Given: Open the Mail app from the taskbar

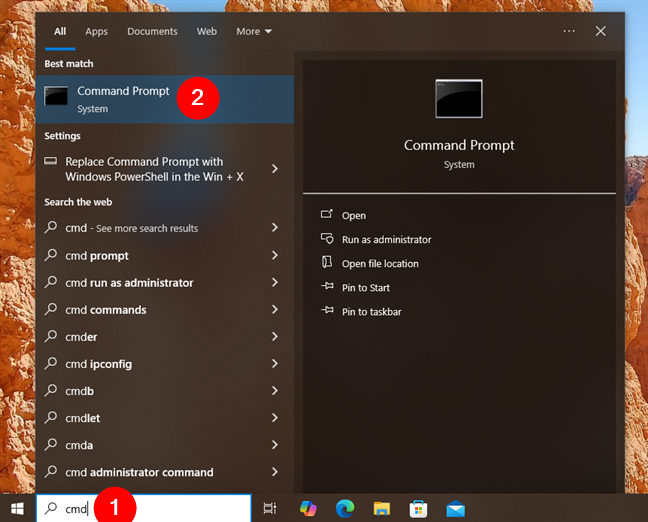Looking at the screenshot, I should tap(456, 509).
